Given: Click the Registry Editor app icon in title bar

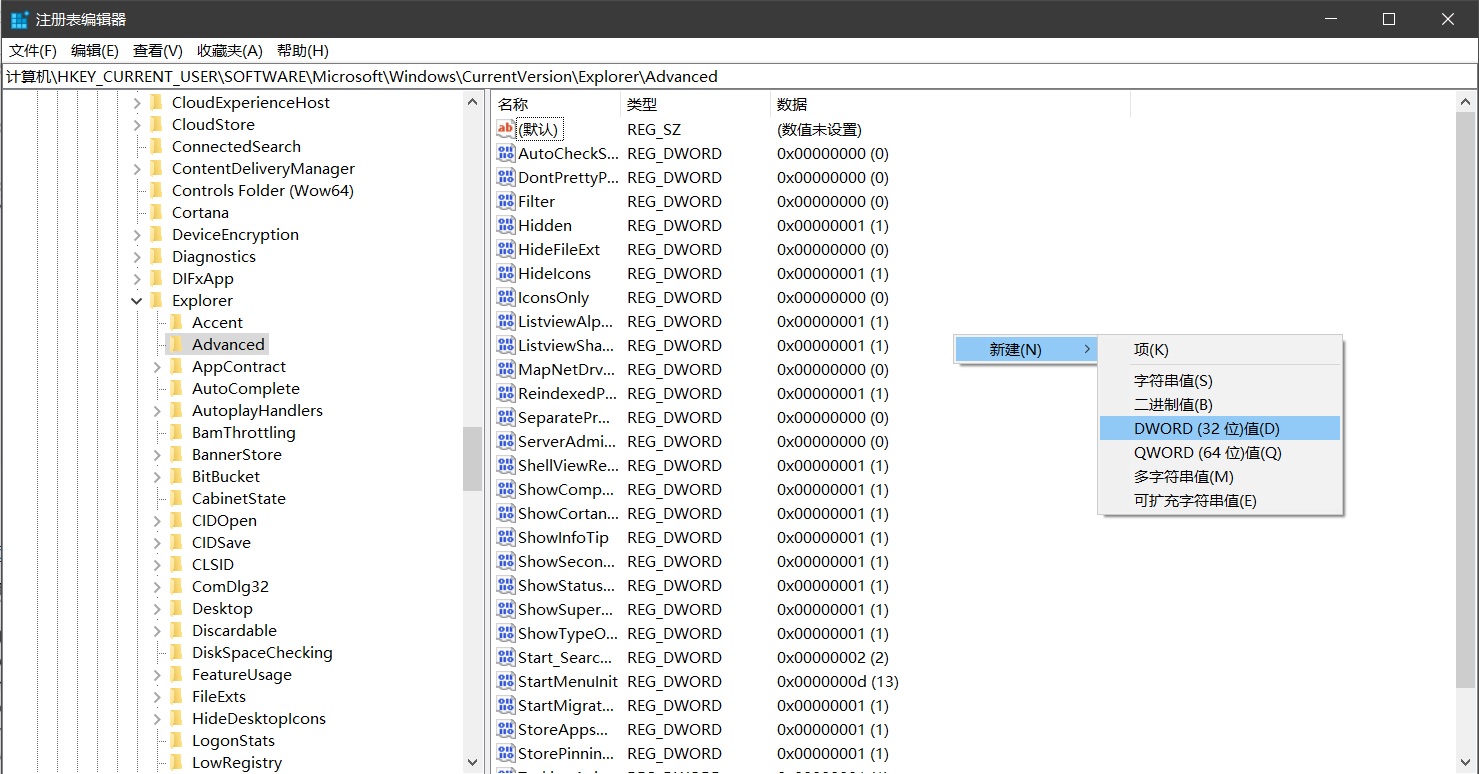Looking at the screenshot, I should coord(19,19).
